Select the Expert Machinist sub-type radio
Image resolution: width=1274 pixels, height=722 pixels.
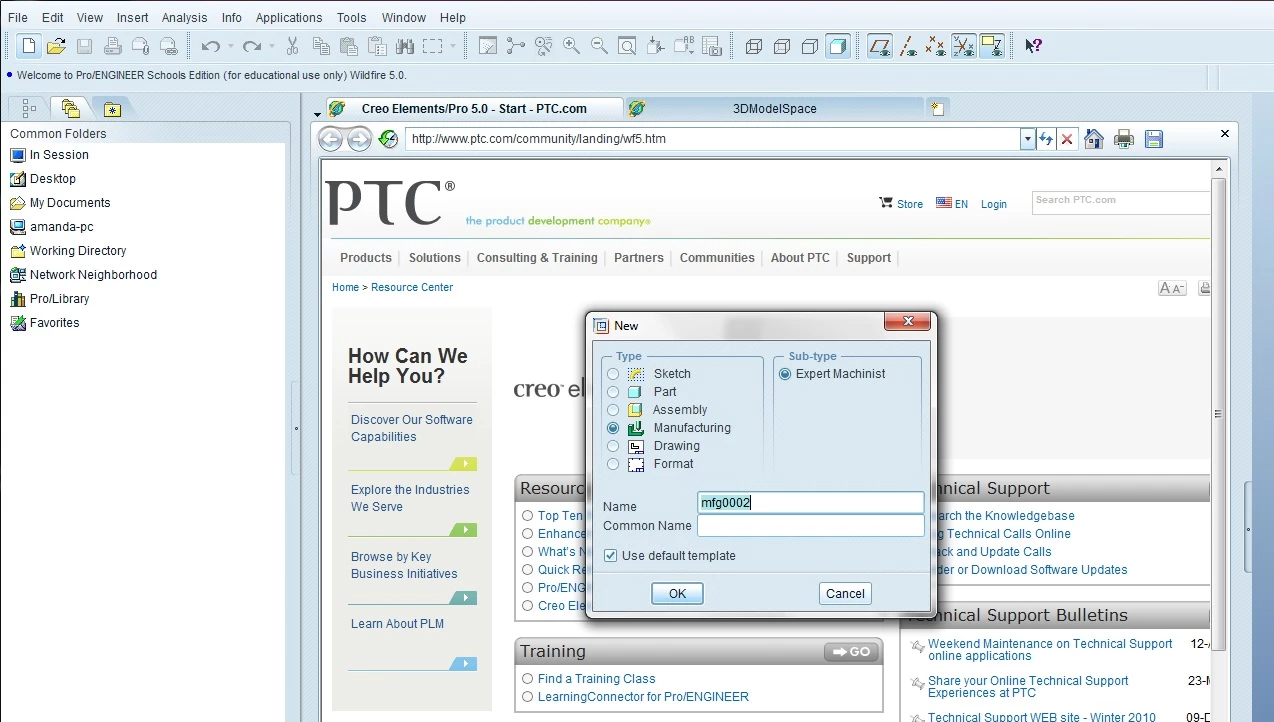point(785,374)
